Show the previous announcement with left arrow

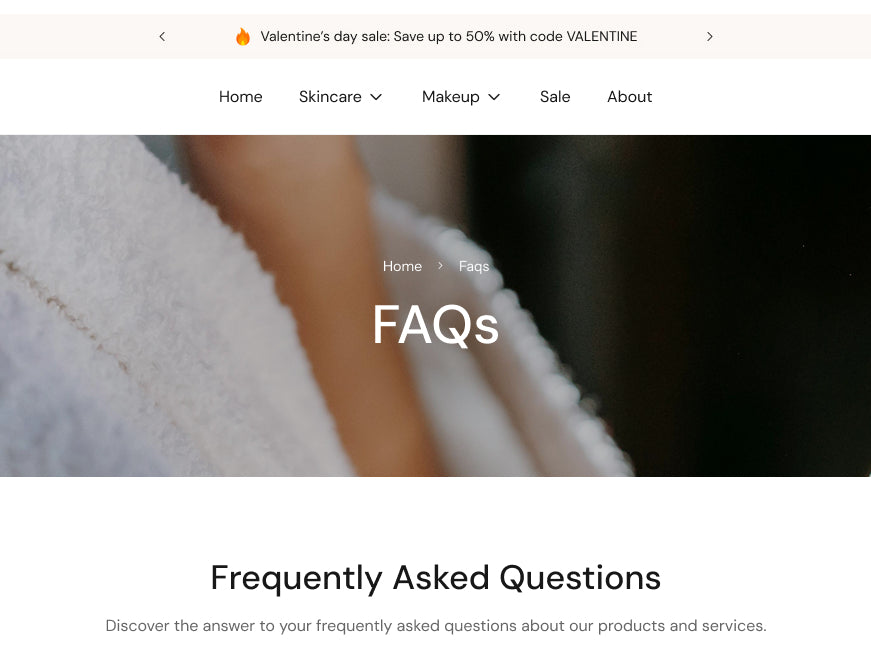162,37
